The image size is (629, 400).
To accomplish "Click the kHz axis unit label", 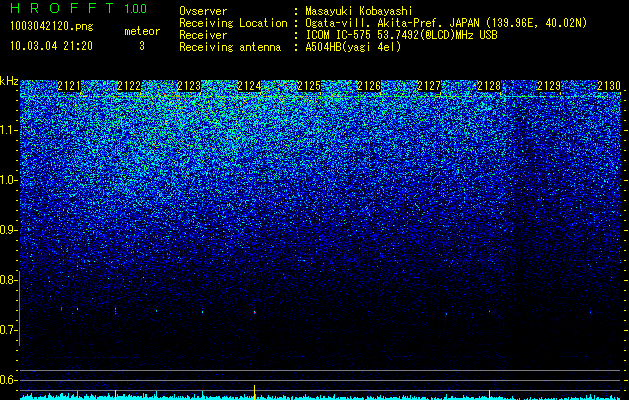I will (9, 81).
